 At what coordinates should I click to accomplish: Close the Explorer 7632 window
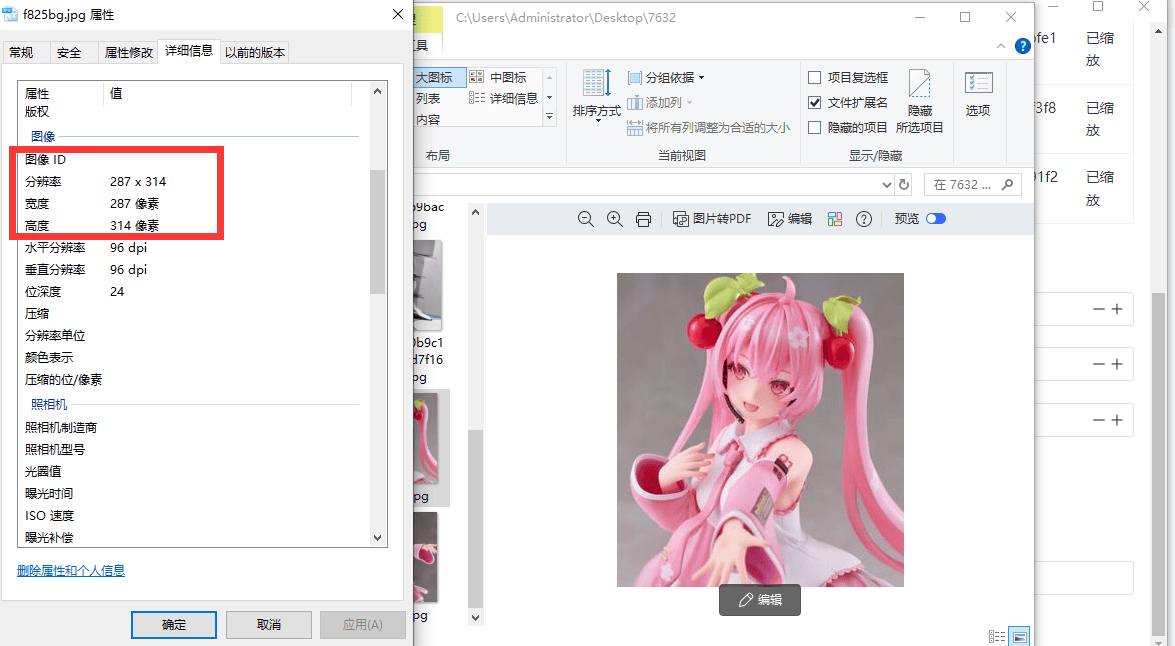click(1011, 16)
